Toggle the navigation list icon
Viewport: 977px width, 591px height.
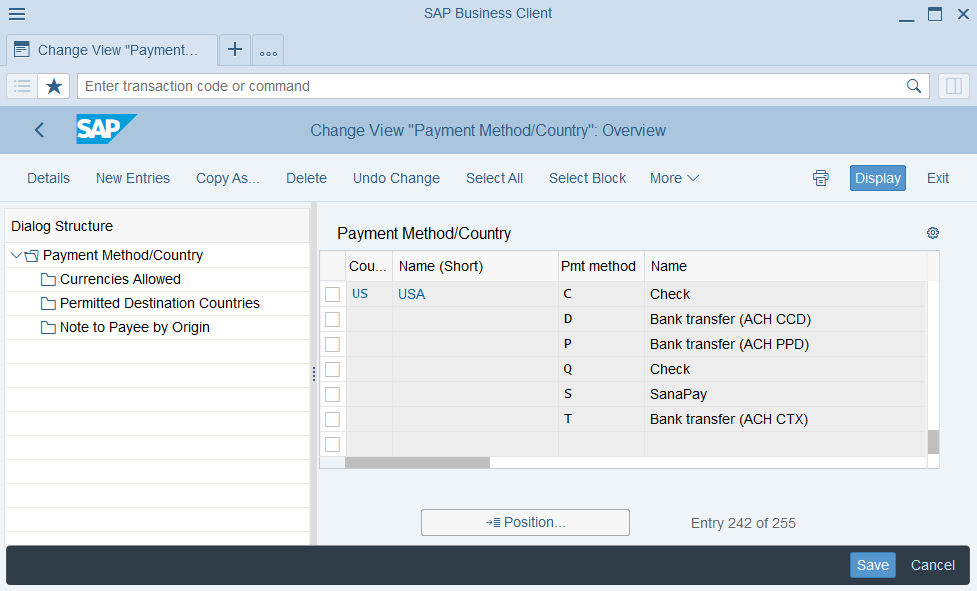(22, 86)
